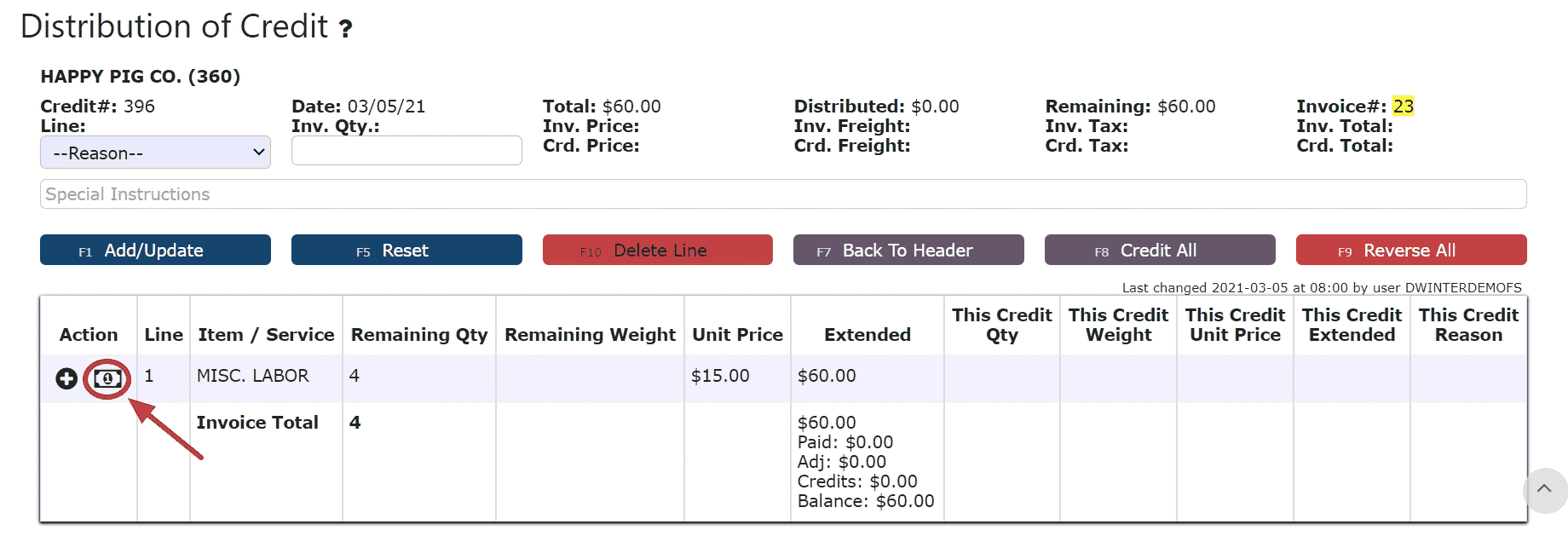This screenshot has height=542, width=1568.
Task: Click the F9 Reverse All button
Action: [x=1411, y=251]
